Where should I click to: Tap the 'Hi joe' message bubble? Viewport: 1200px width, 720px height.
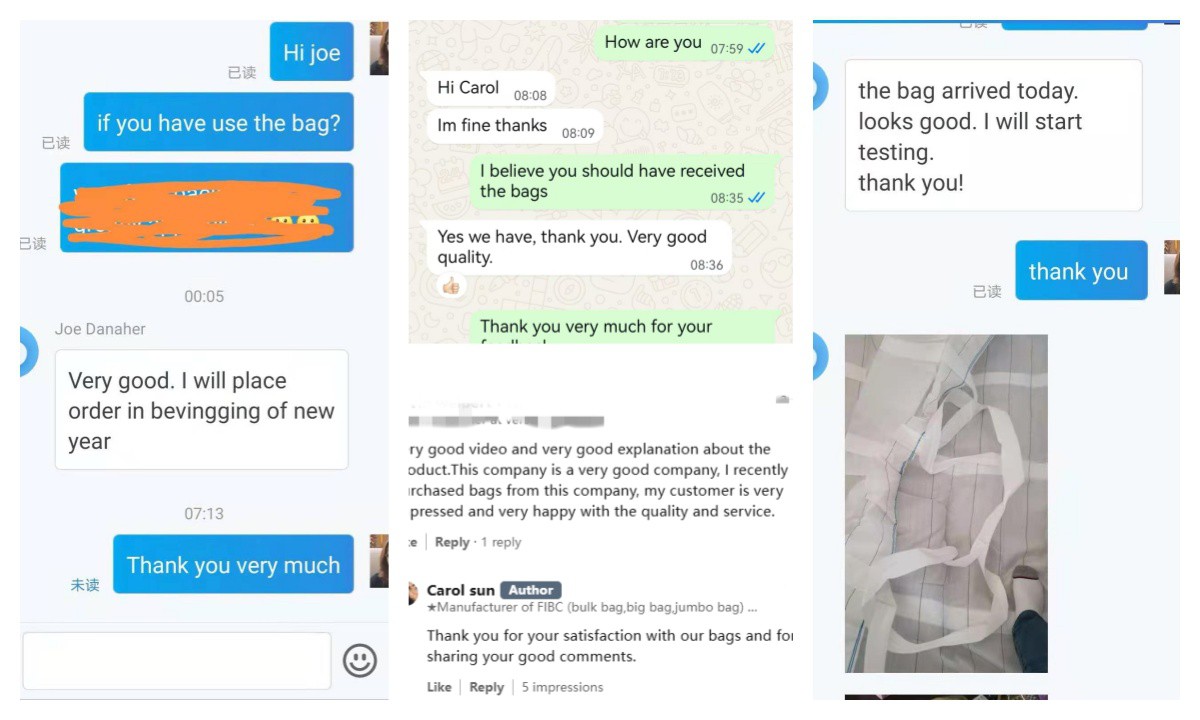(x=312, y=52)
